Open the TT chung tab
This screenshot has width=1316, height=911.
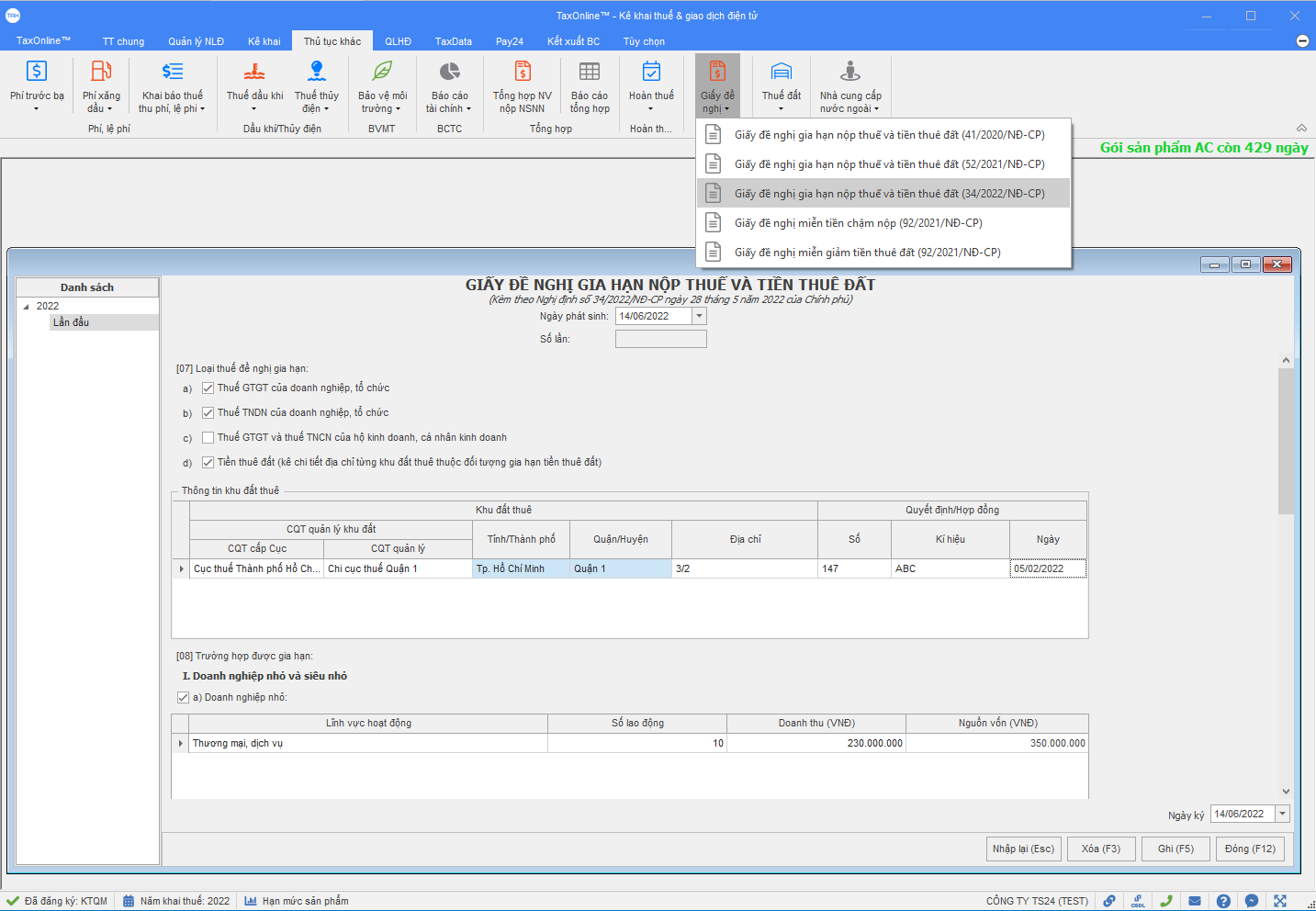pyautogui.click(x=123, y=41)
